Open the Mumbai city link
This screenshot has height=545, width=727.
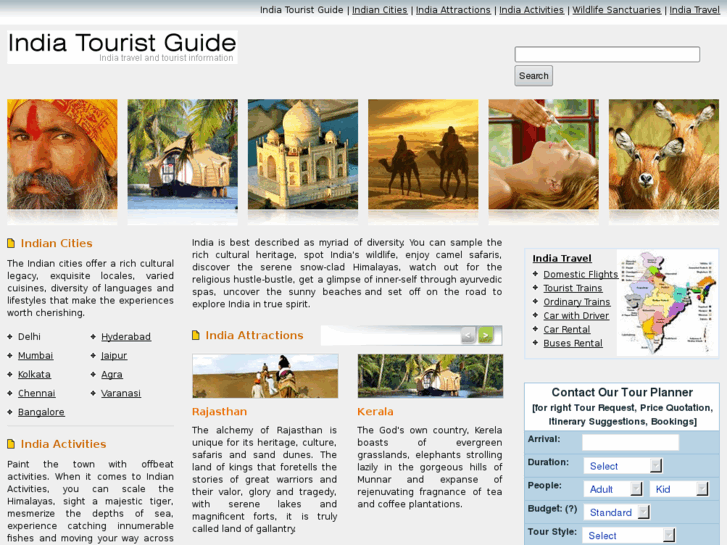pyautogui.click(x=35, y=355)
